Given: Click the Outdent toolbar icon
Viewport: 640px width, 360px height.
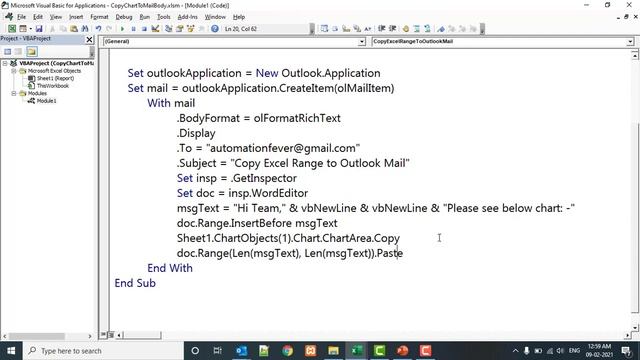Looking at the screenshot, I should [x=392, y=29].
